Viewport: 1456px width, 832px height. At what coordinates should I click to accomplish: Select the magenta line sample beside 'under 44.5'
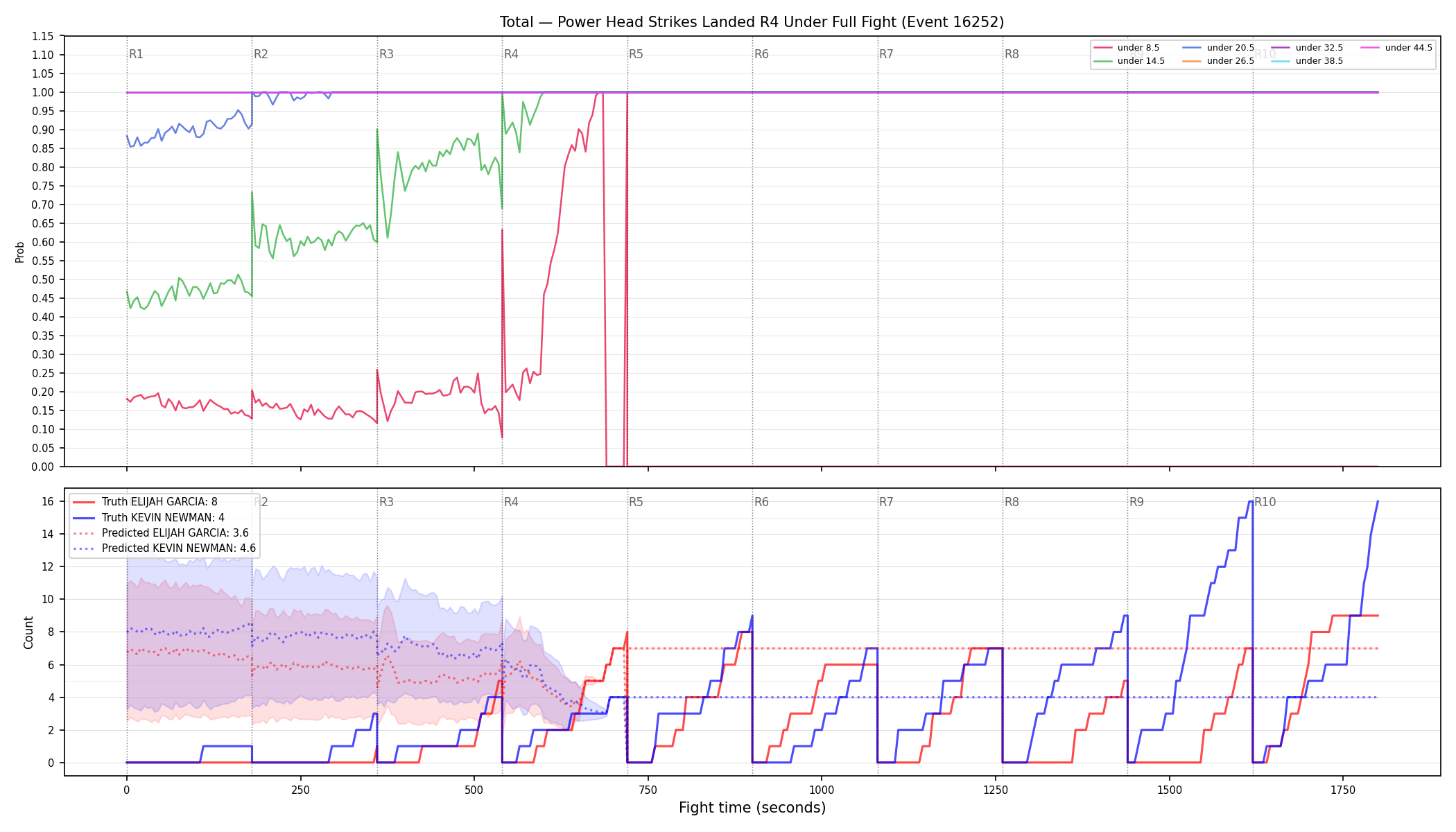click(1370, 48)
